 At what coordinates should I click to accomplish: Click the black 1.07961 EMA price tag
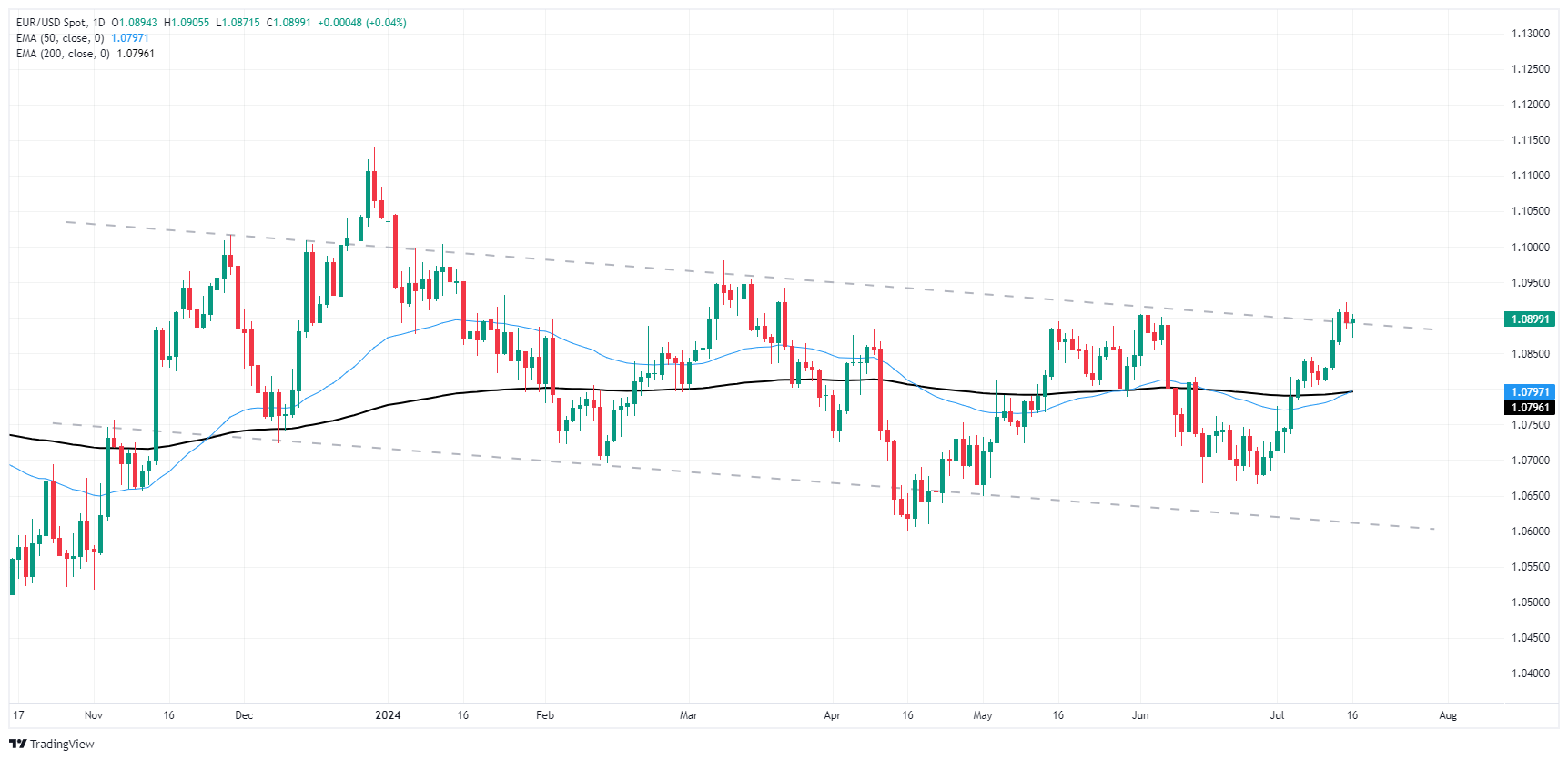tap(1530, 408)
